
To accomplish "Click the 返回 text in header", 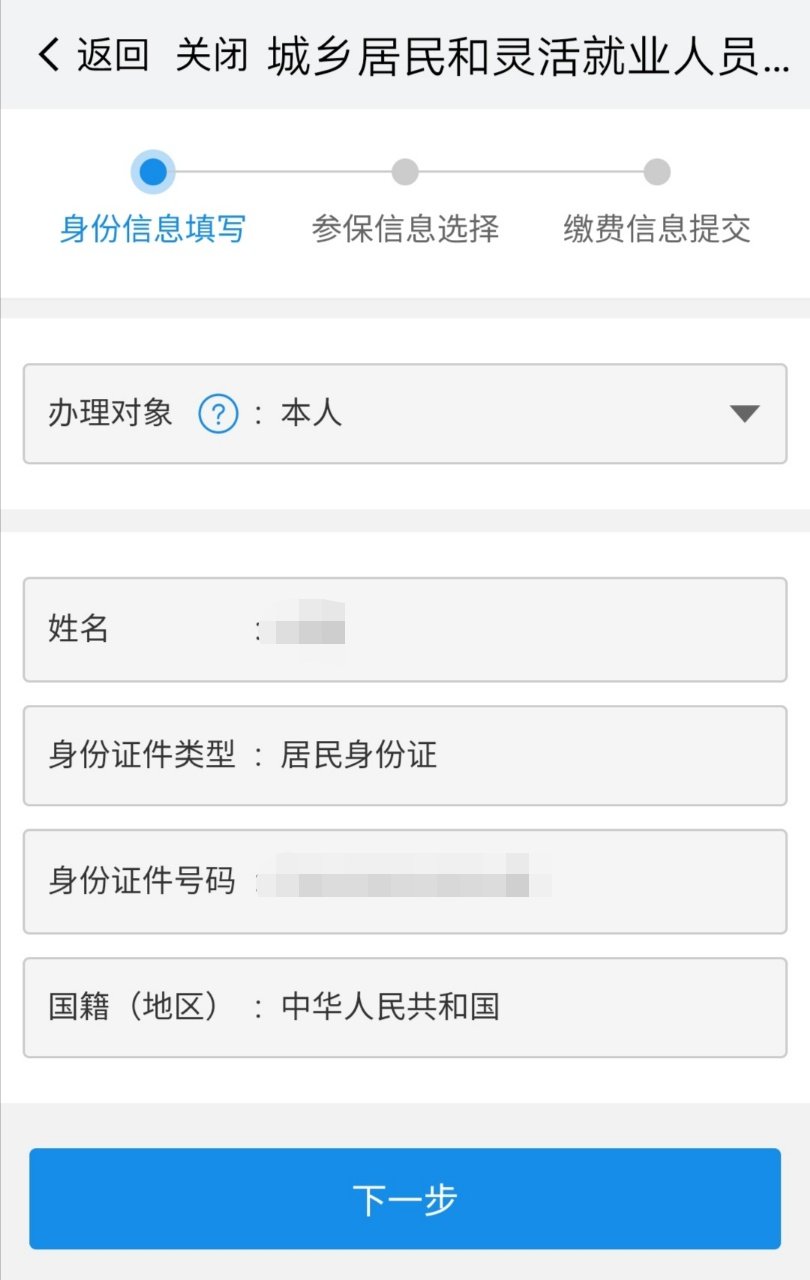I will tap(113, 55).
